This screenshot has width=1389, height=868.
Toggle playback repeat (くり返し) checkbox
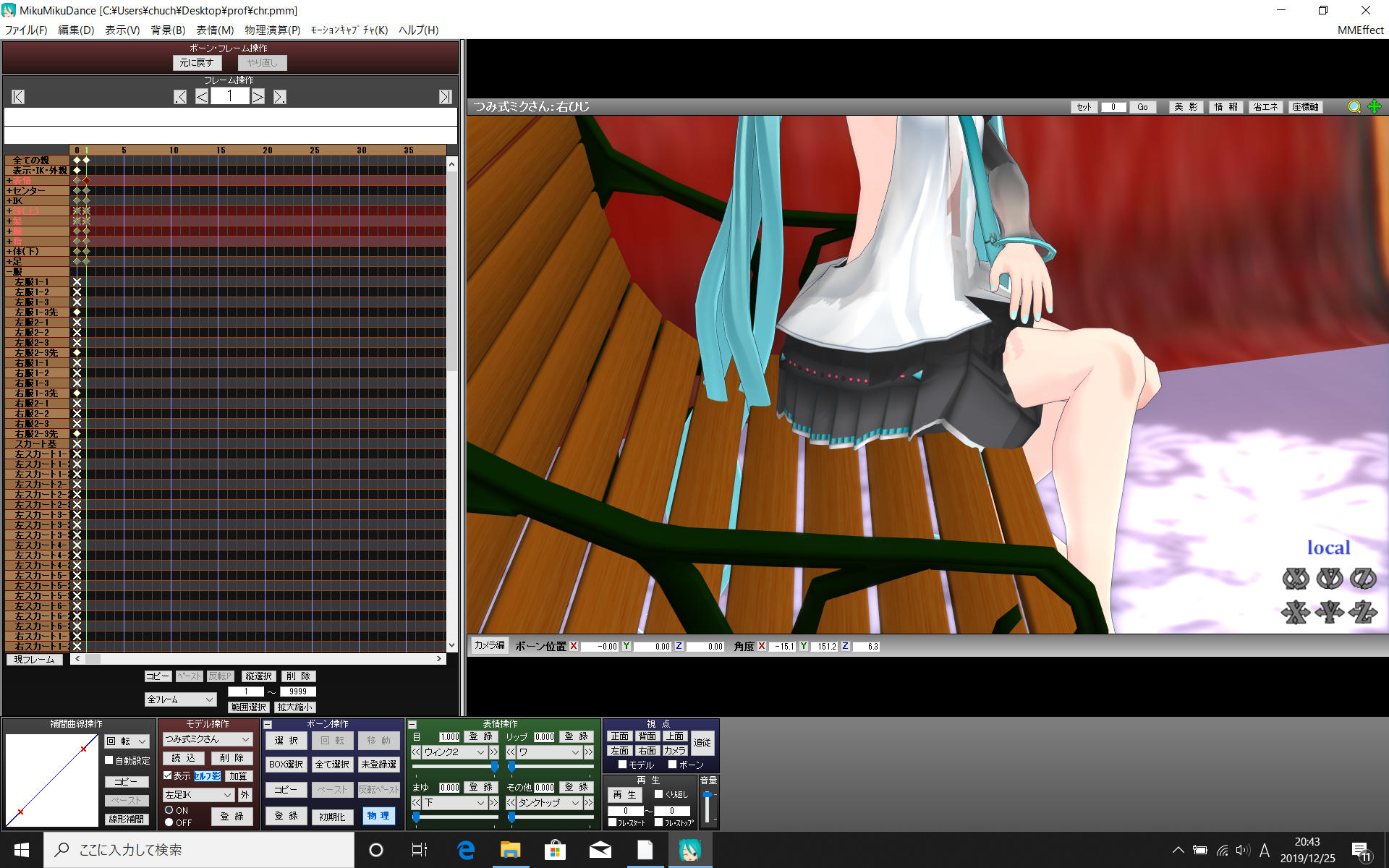(x=658, y=794)
